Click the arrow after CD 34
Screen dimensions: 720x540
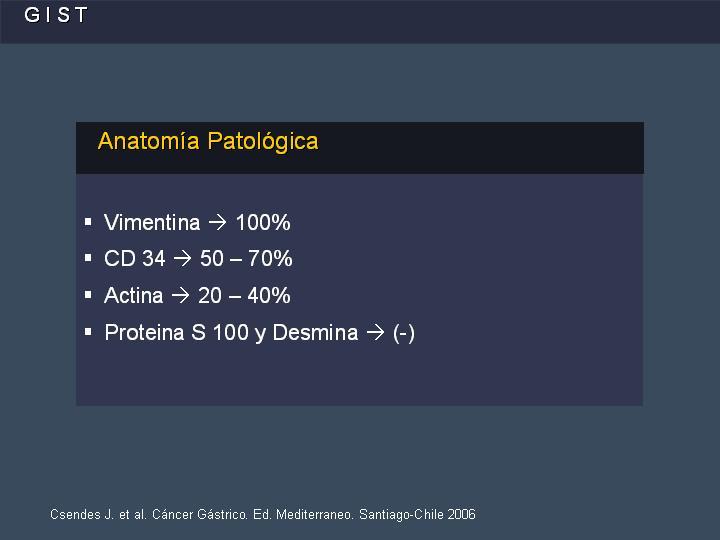pyautogui.click(x=182, y=259)
